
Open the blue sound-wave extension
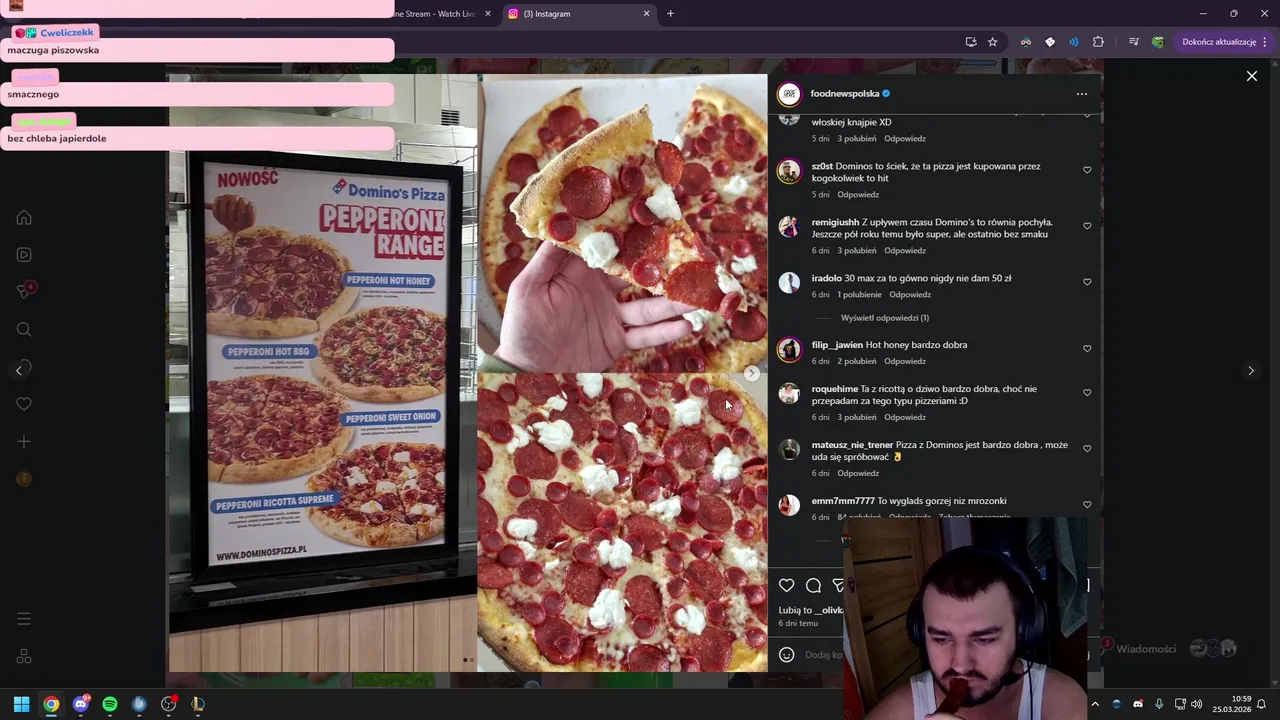coord(1073,42)
